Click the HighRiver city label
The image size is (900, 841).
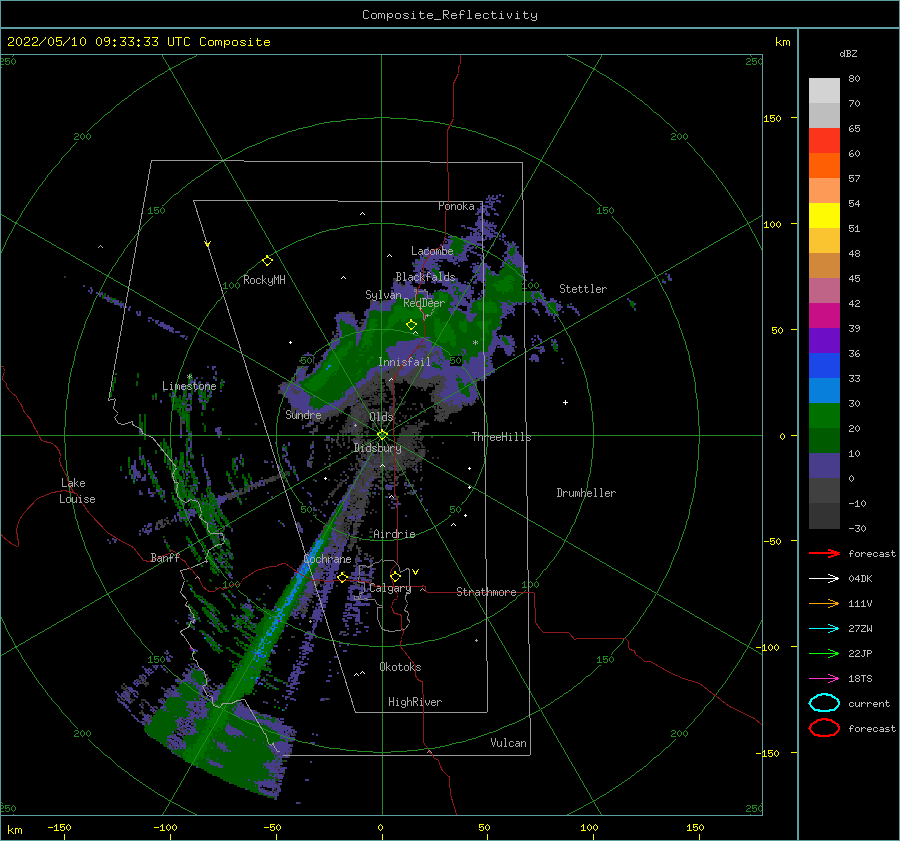tap(415, 702)
